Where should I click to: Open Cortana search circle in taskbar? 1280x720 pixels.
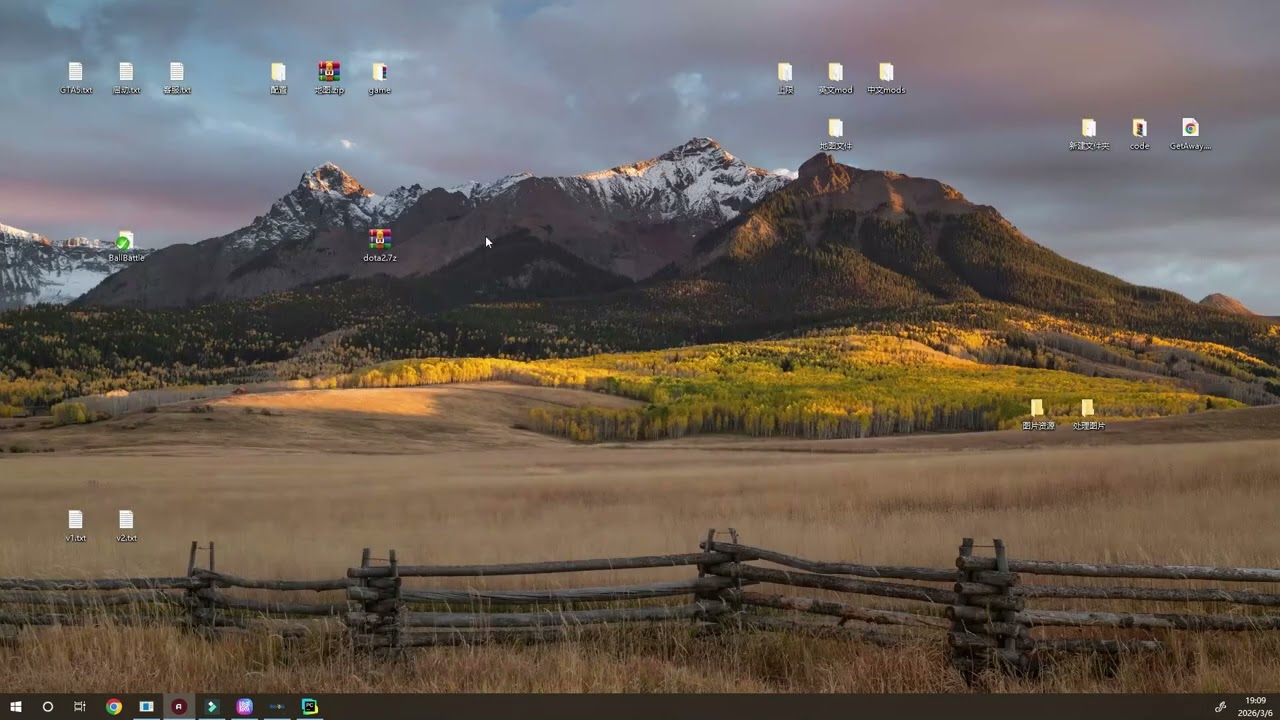[47, 707]
